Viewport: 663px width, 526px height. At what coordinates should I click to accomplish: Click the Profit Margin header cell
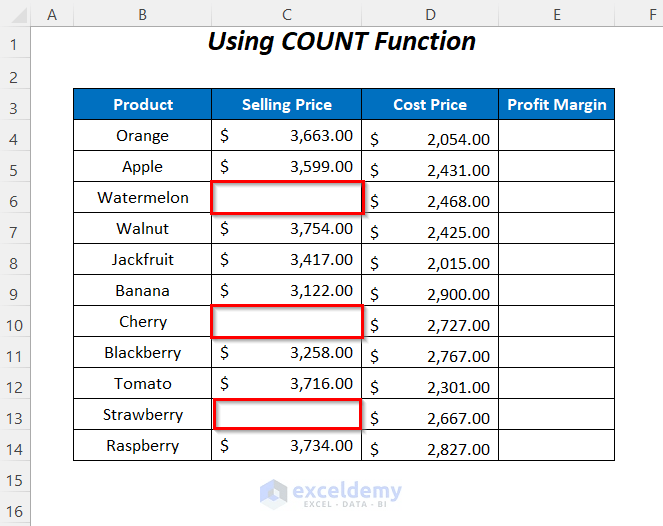click(556, 104)
